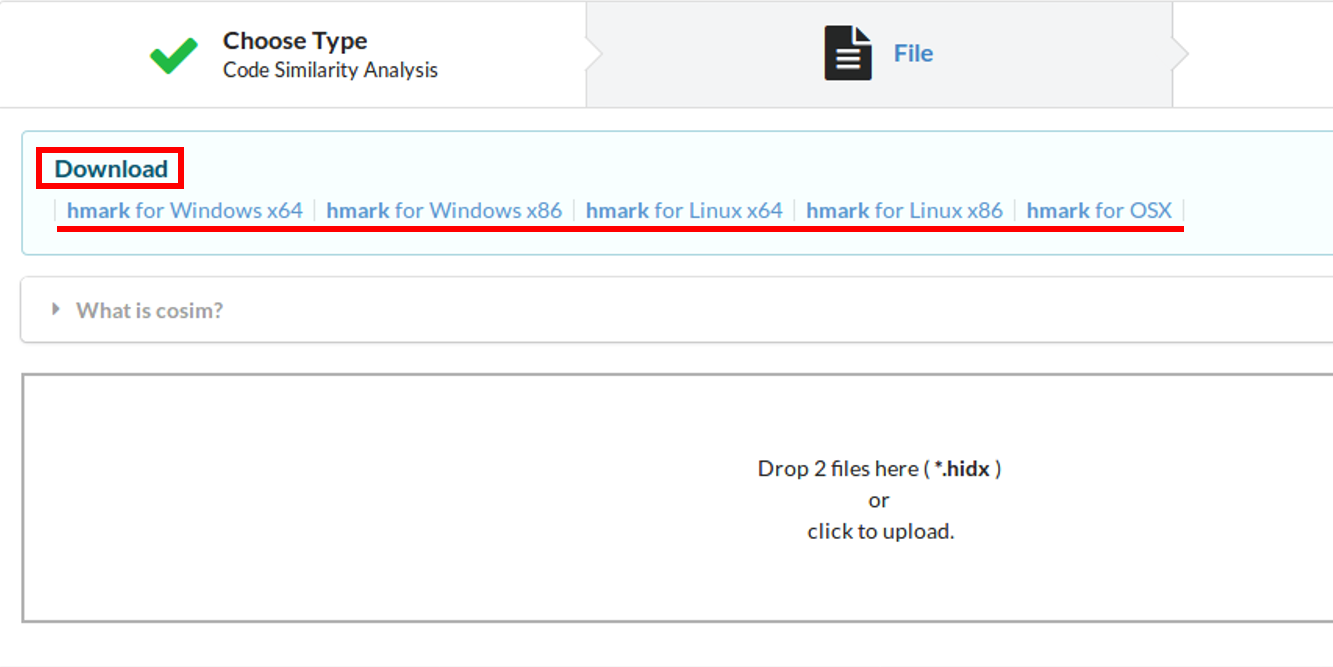Click the Code Similarity Analysis subtitle
This screenshot has height=667, width=1333.
(x=330, y=71)
